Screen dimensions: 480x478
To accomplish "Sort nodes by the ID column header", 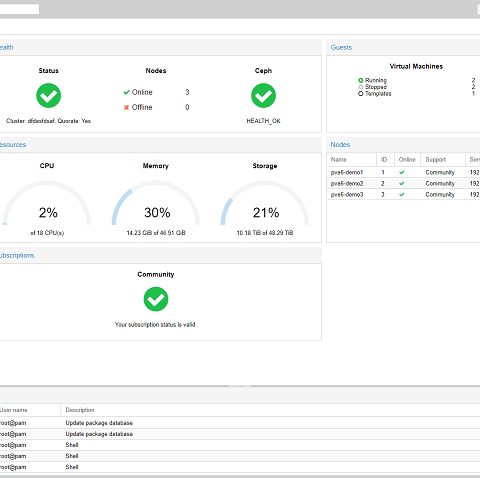I will coord(385,160).
